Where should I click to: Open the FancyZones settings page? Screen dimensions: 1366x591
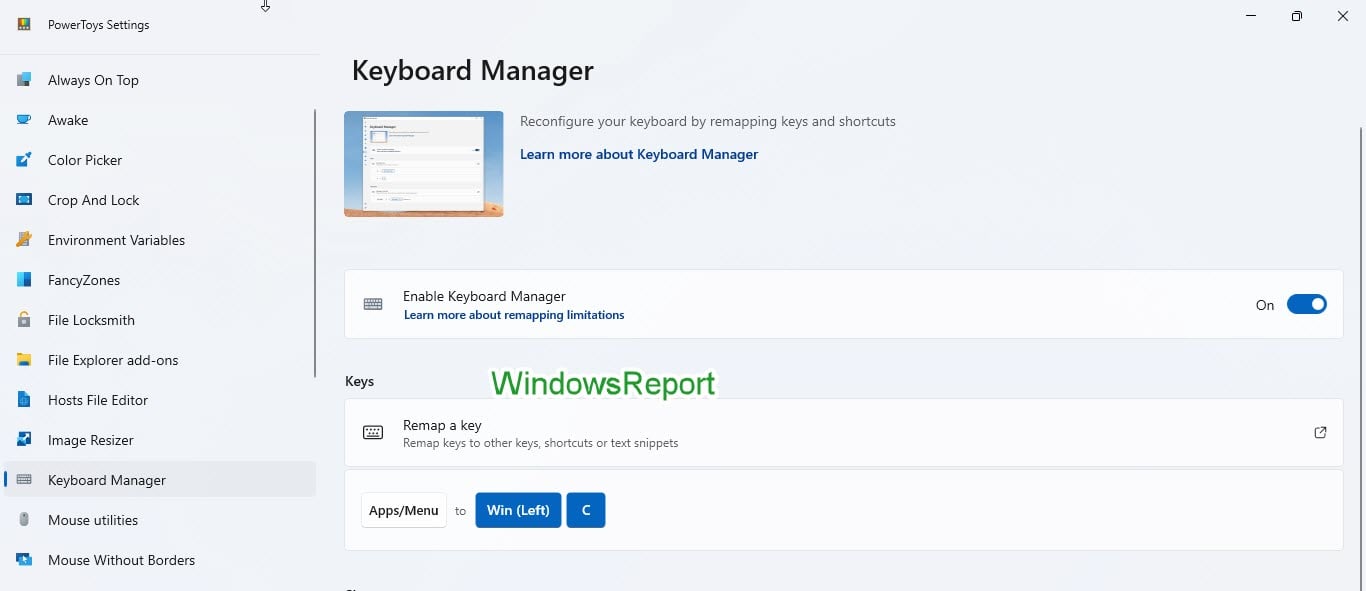point(160,280)
